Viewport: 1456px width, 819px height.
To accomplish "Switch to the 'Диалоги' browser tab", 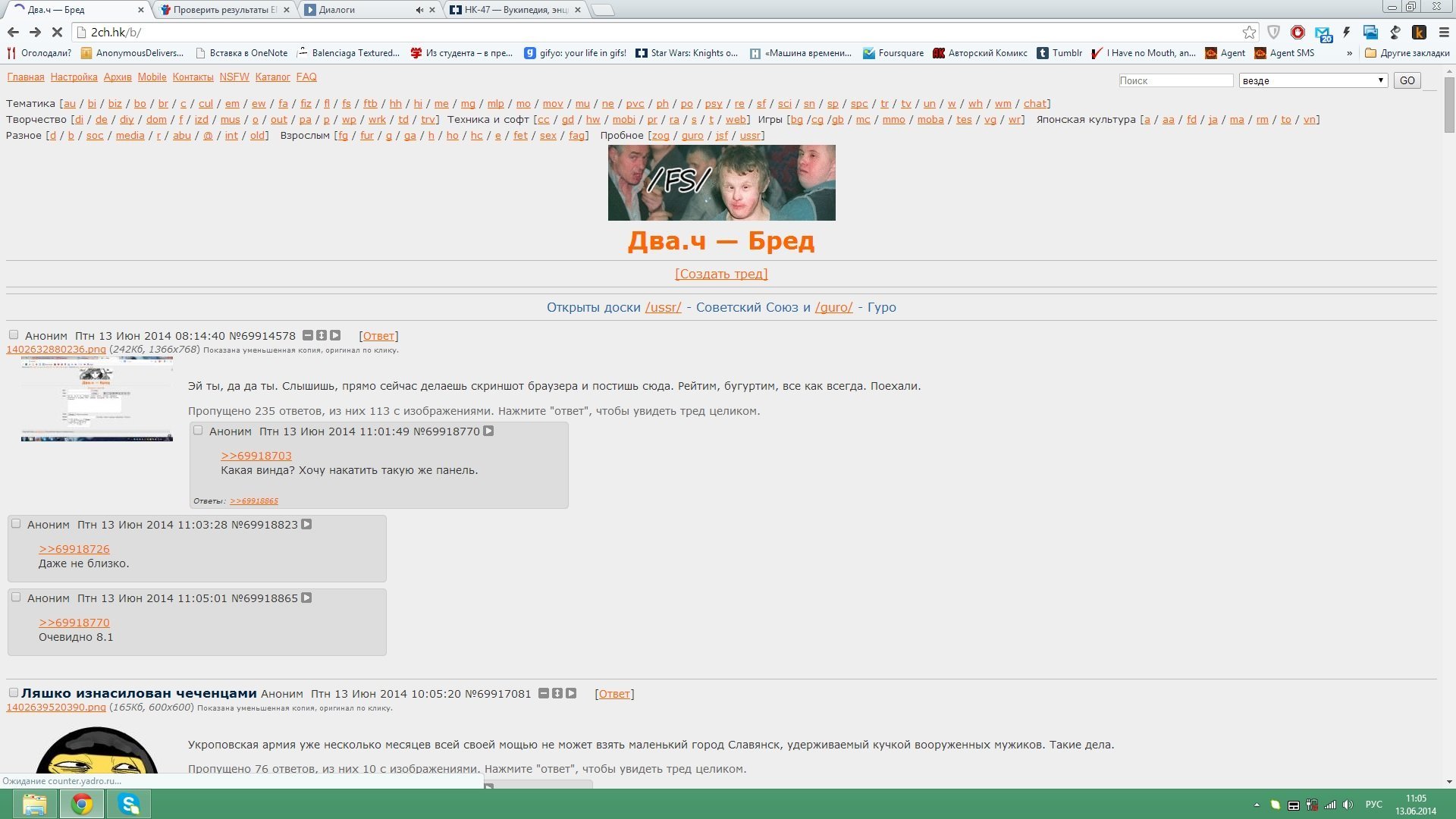I will (x=364, y=10).
